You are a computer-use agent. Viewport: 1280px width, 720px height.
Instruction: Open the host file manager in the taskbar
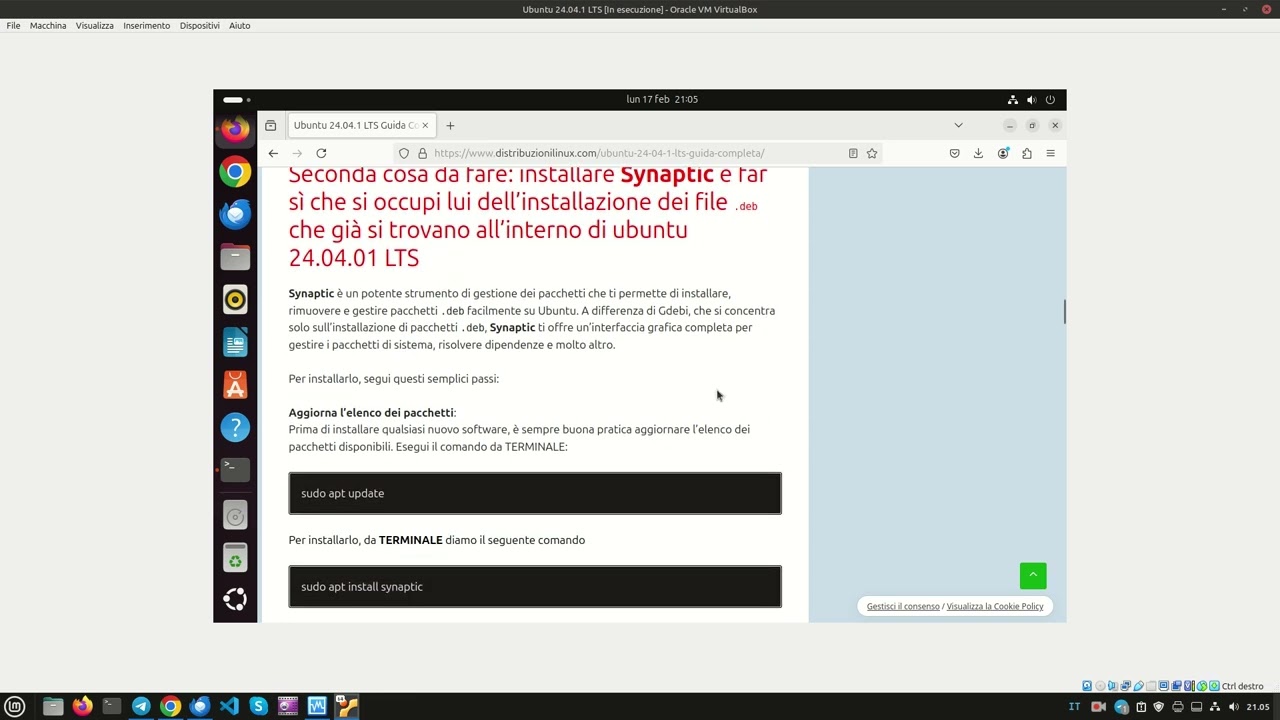(x=53, y=706)
